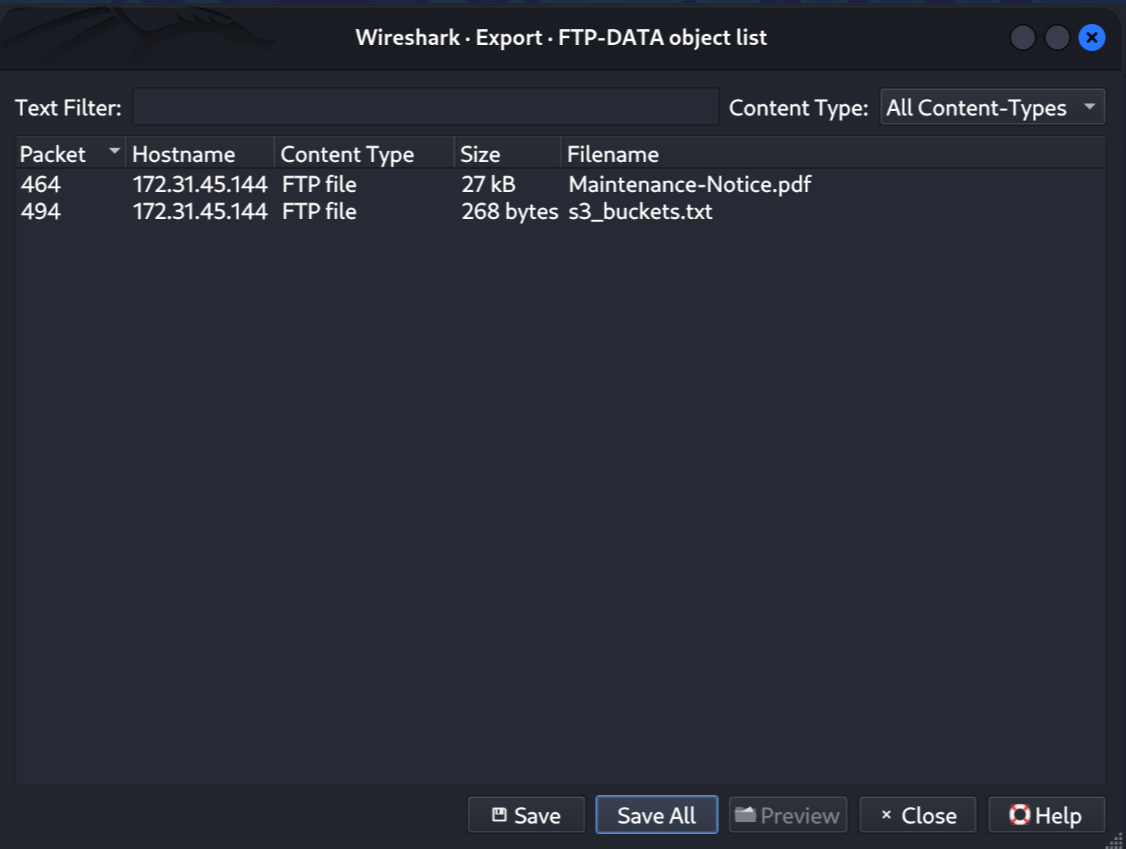The height and width of the screenshot is (849, 1126).
Task: Click the maximize window circle button
Action: tap(1057, 37)
